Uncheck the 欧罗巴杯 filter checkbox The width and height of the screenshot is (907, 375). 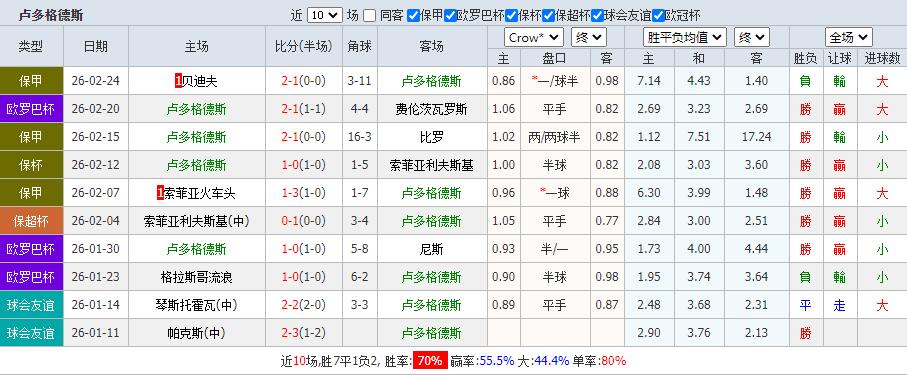point(450,16)
